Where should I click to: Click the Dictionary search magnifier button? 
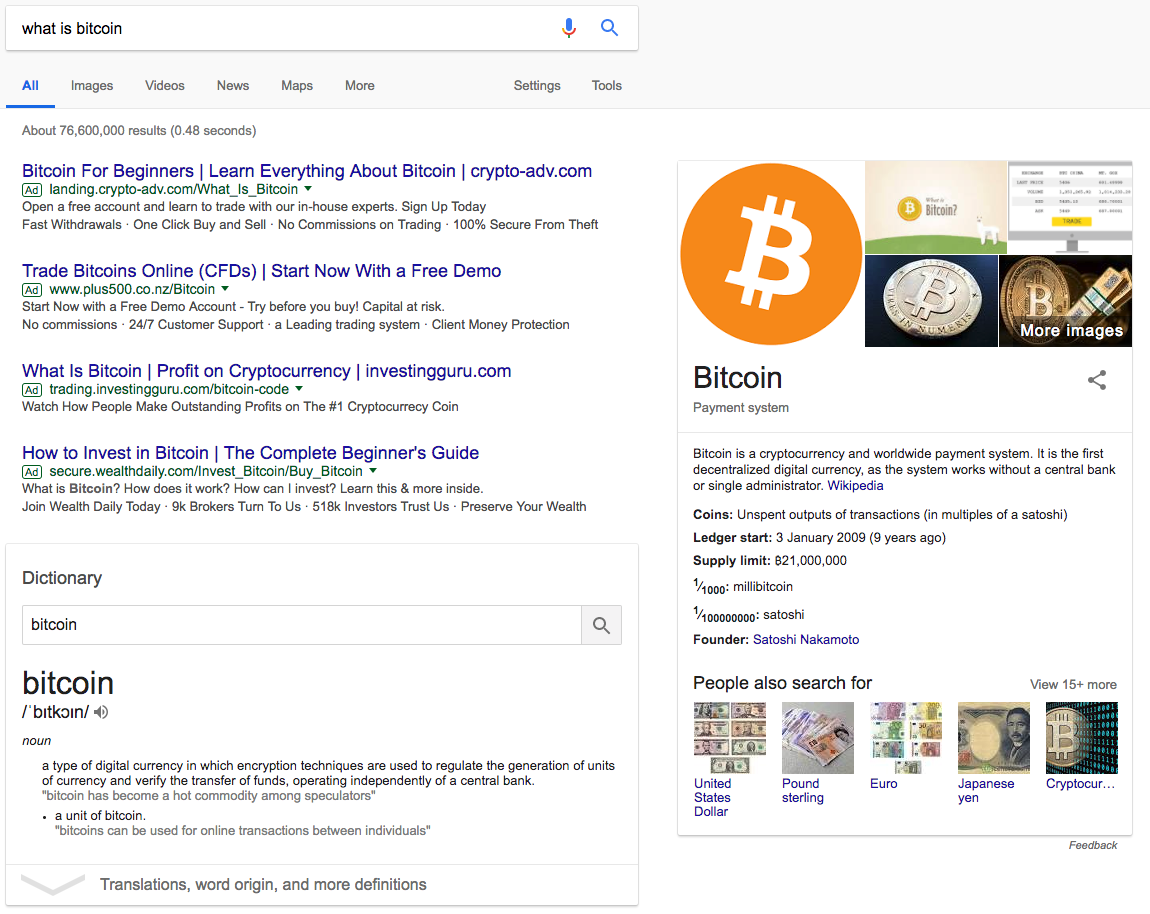pos(601,625)
